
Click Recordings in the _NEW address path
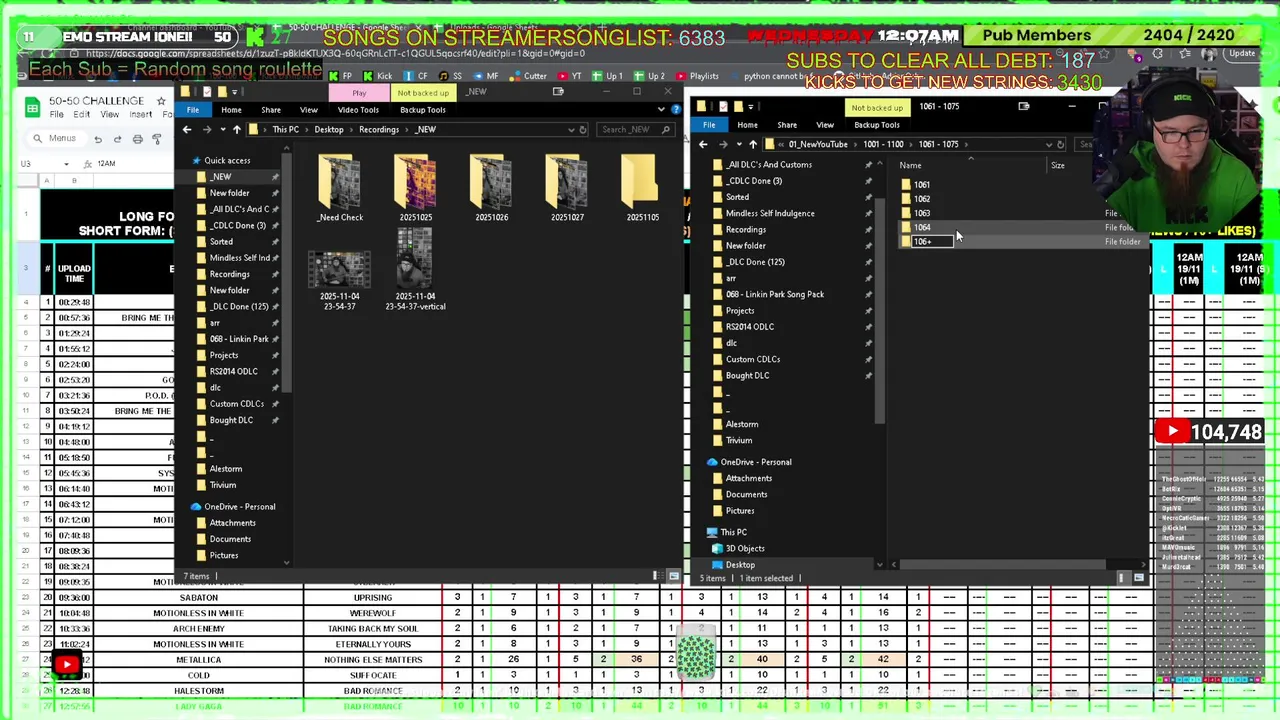(379, 129)
